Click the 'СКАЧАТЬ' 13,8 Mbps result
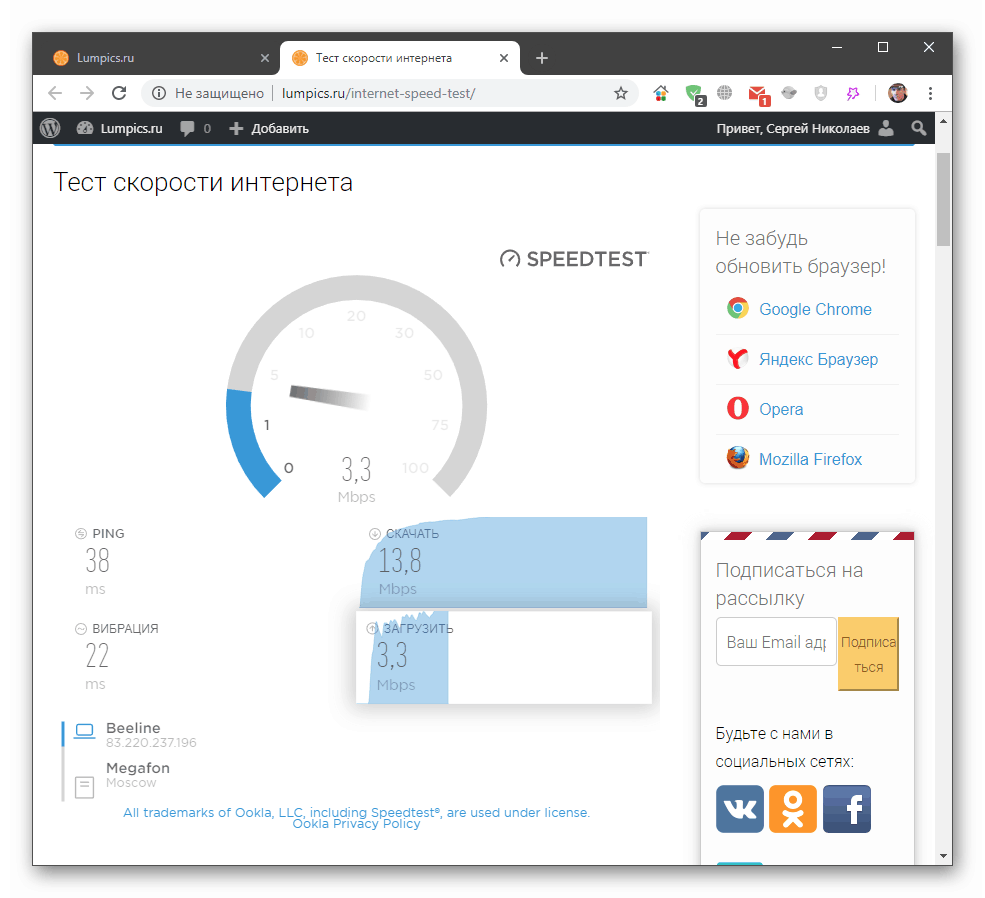The width and height of the screenshot is (985, 898). point(503,563)
